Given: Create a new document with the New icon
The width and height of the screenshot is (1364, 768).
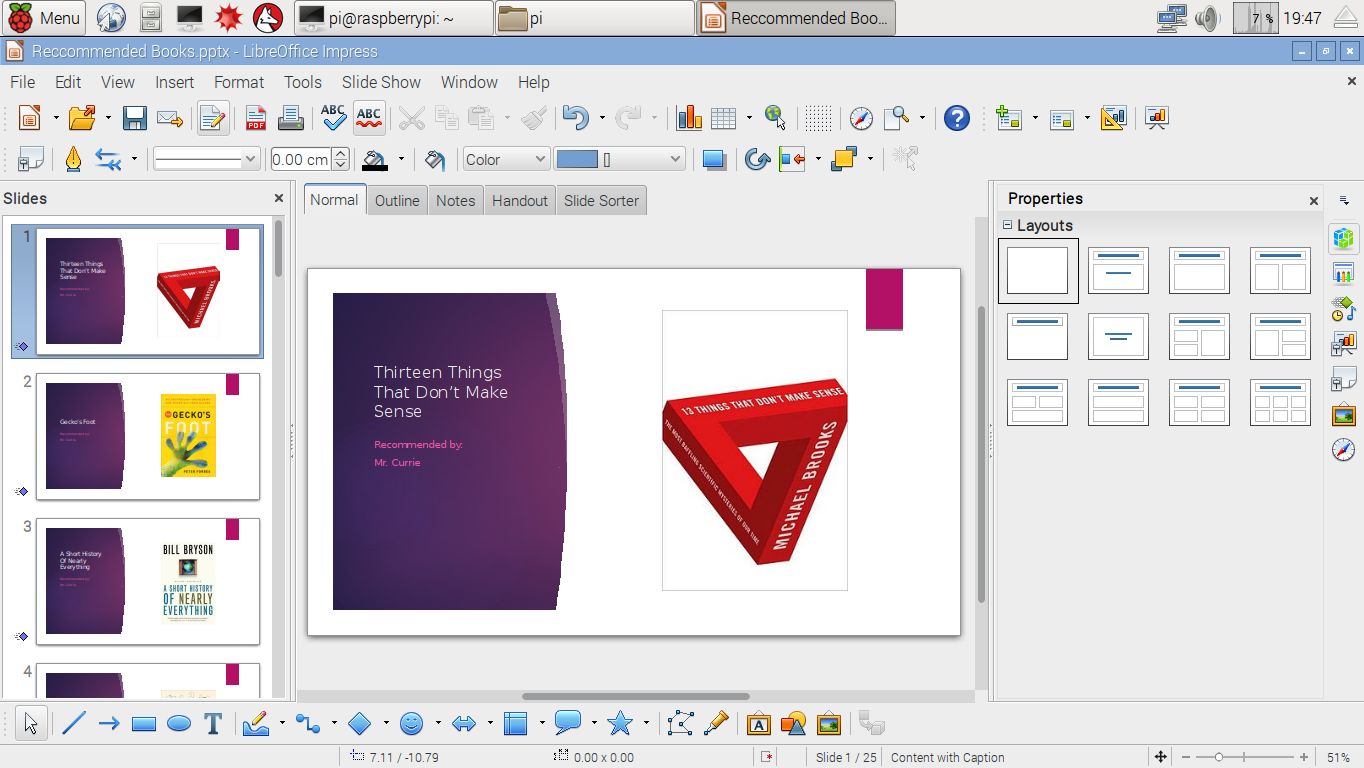Looking at the screenshot, I should pyautogui.click(x=30, y=118).
